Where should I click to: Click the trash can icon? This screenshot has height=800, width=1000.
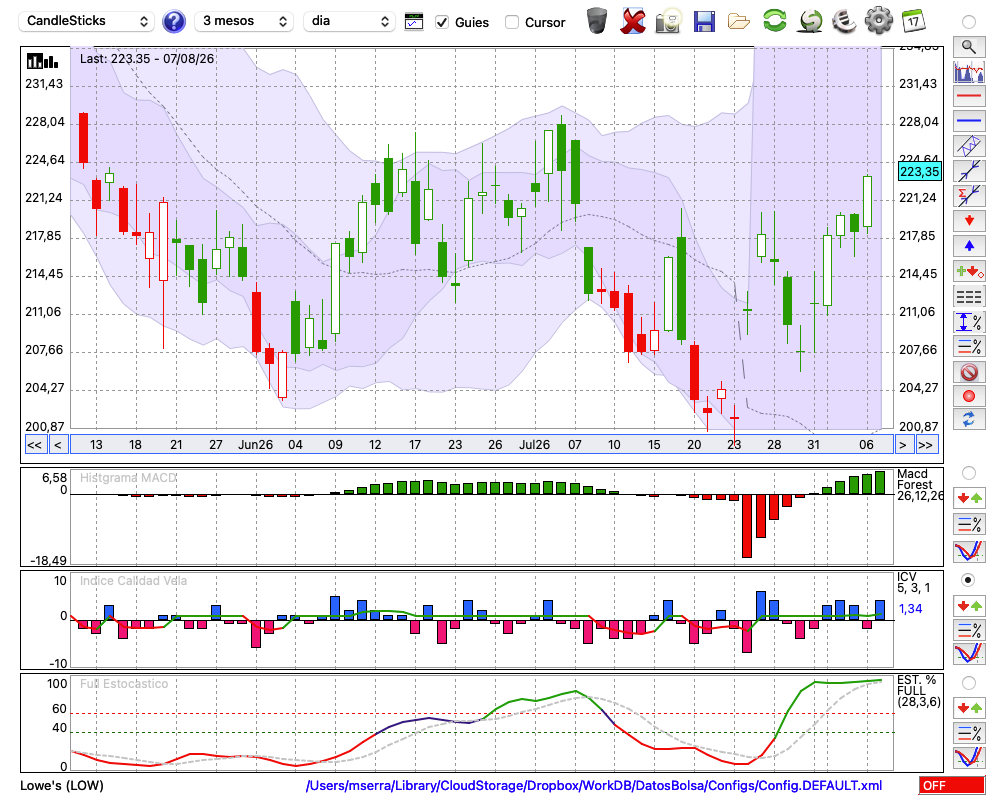click(x=597, y=21)
